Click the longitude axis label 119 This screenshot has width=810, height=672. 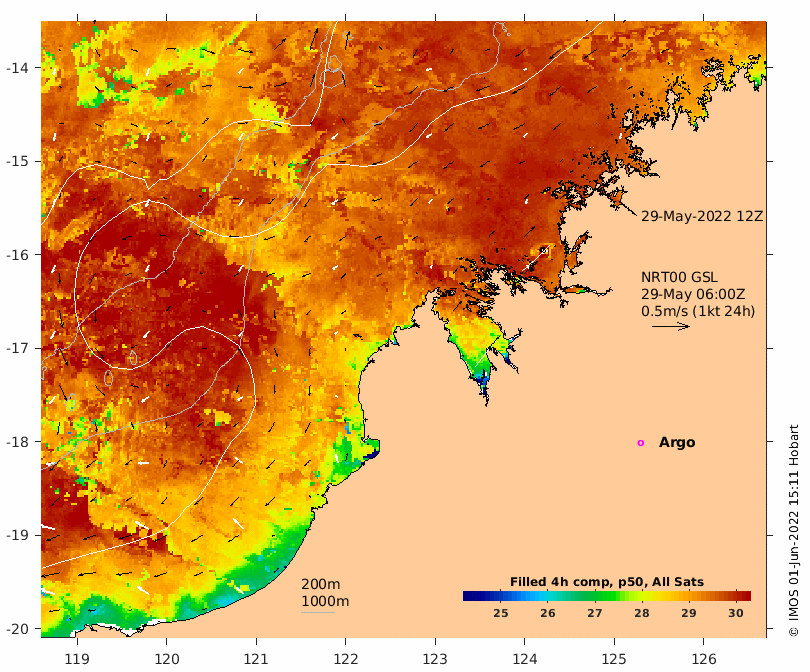[77, 659]
